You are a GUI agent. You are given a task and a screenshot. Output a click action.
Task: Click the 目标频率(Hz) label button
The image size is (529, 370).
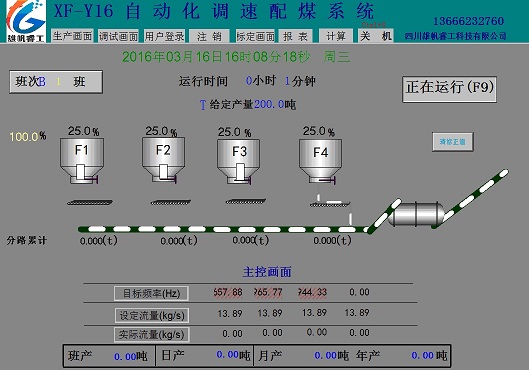coord(151,293)
